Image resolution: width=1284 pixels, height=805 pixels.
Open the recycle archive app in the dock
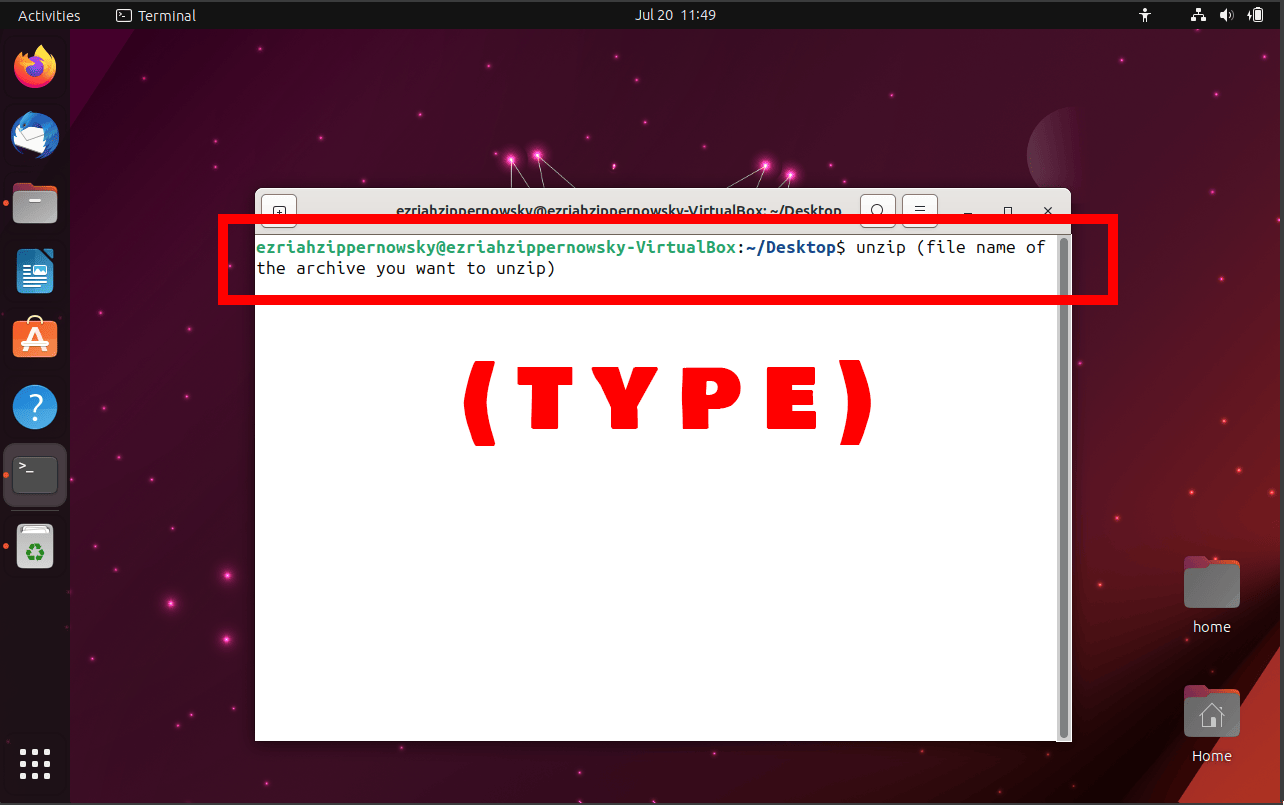[35, 546]
